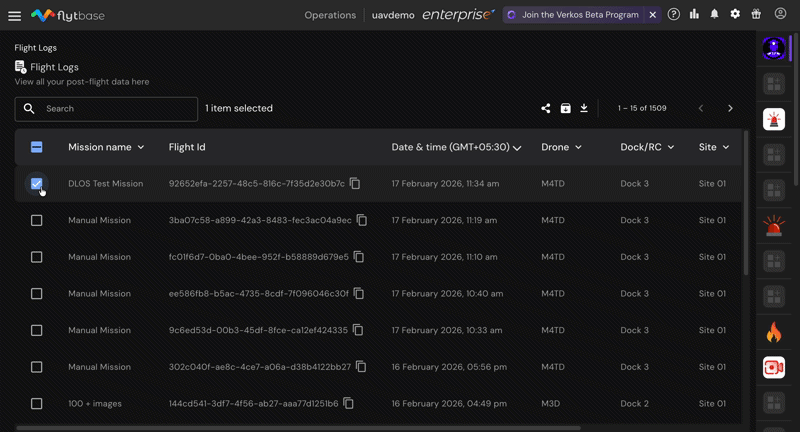Download the selected flight log

tap(584, 108)
